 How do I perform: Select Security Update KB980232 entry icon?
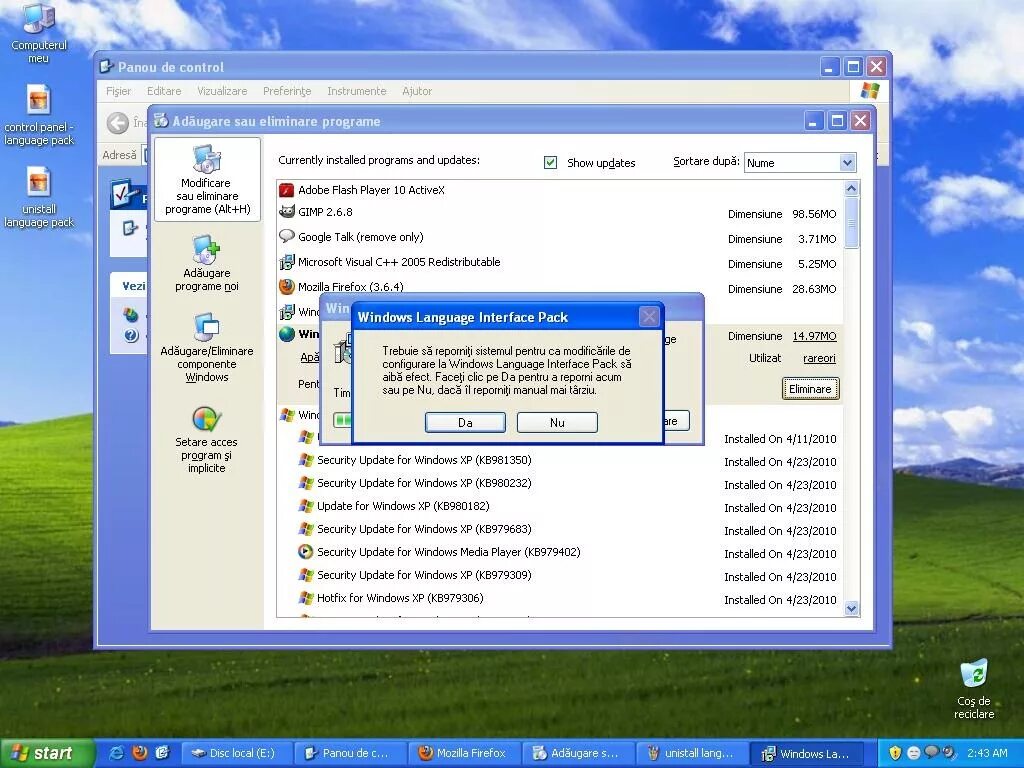[306, 483]
